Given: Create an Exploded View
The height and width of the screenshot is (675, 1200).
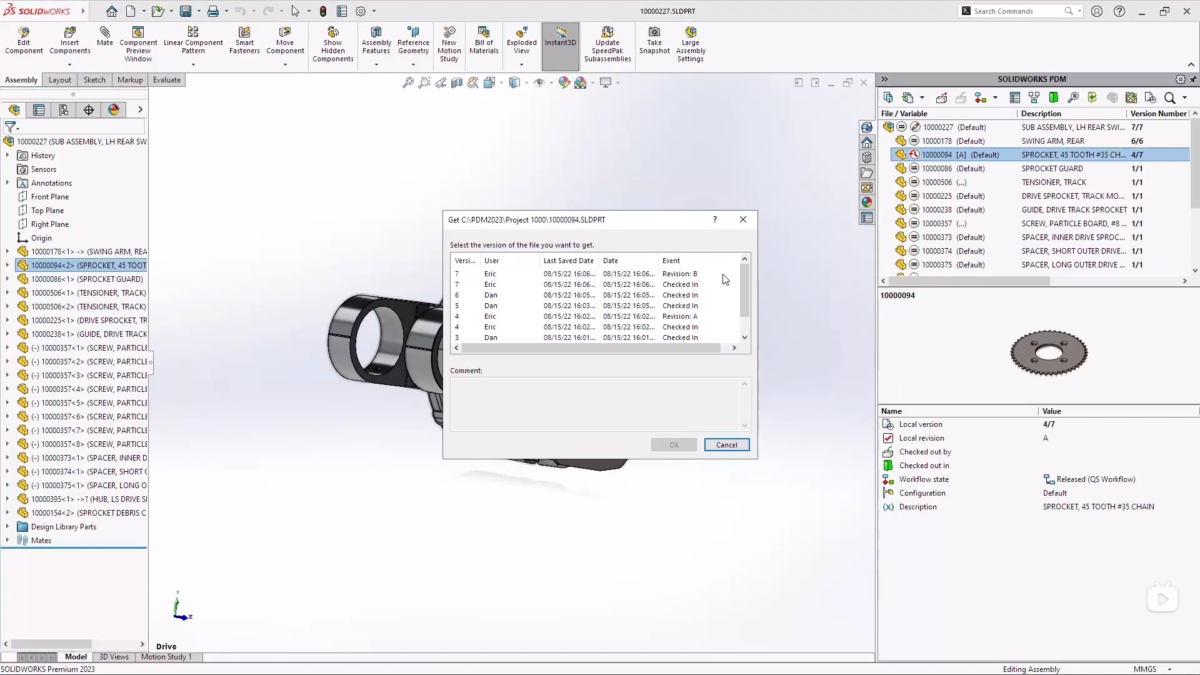Looking at the screenshot, I should click(x=521, y=40).
